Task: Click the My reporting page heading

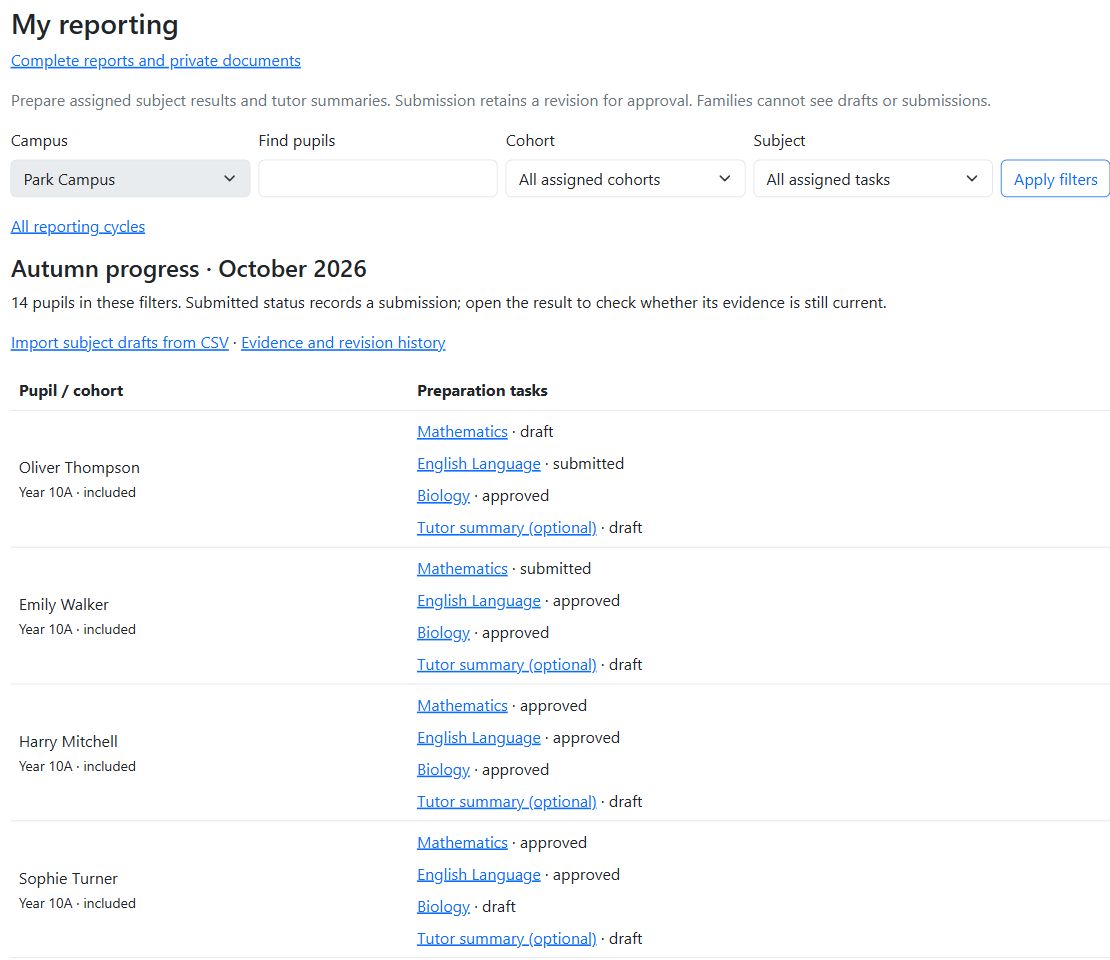Action: point(95,25)
